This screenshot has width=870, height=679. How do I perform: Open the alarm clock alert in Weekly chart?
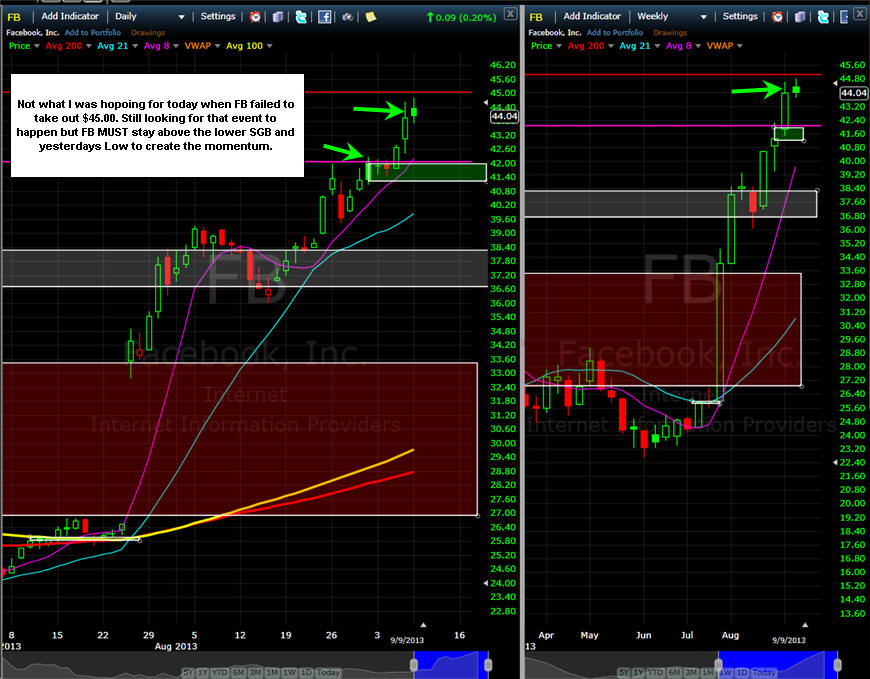tap(777, 17)
